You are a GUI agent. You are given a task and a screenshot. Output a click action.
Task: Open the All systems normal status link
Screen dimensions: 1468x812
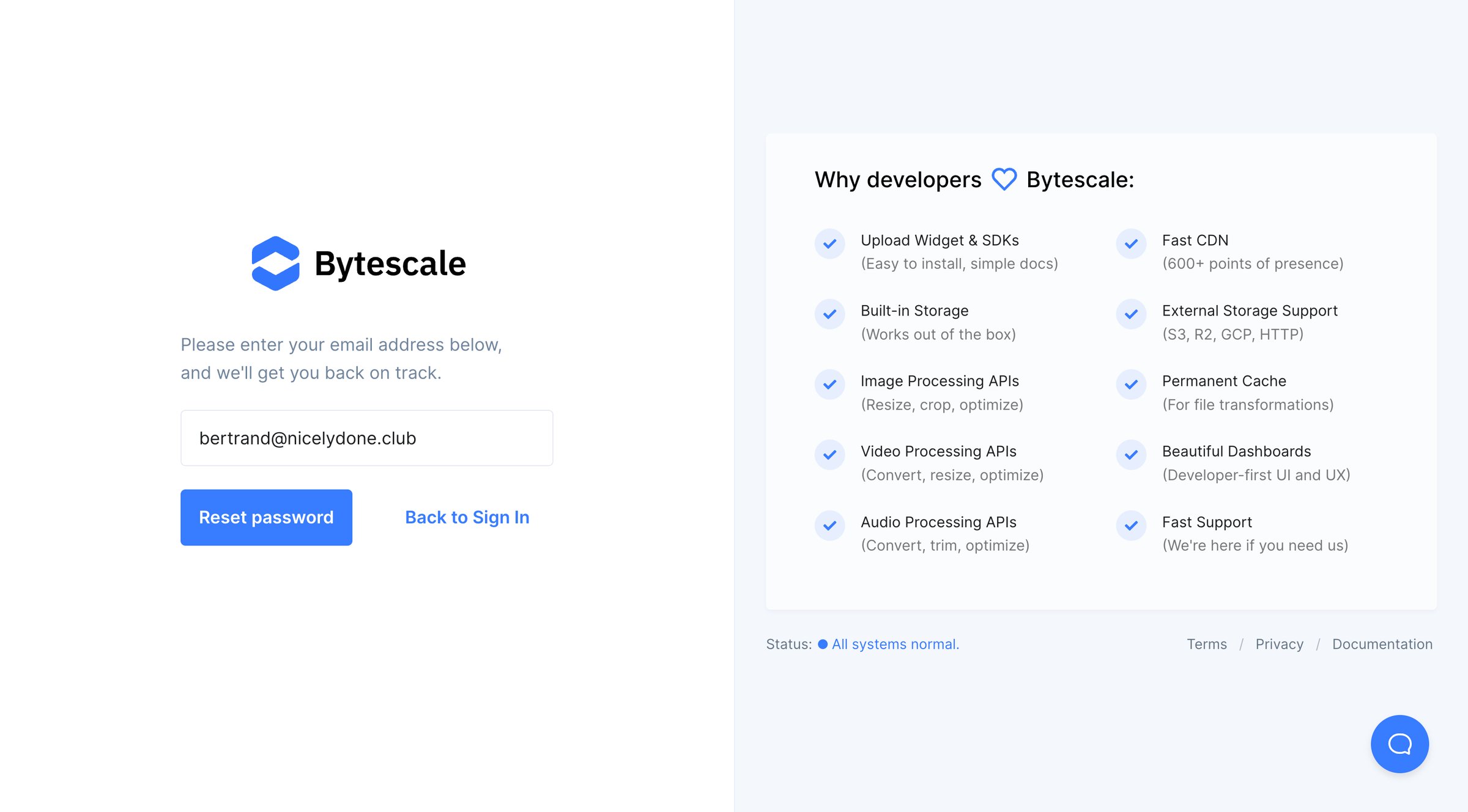[895, 644]
